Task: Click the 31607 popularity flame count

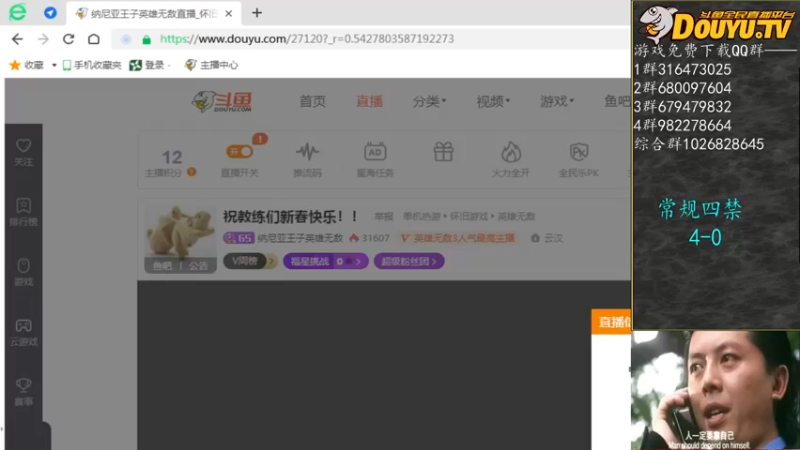Action: pos(369,238)
